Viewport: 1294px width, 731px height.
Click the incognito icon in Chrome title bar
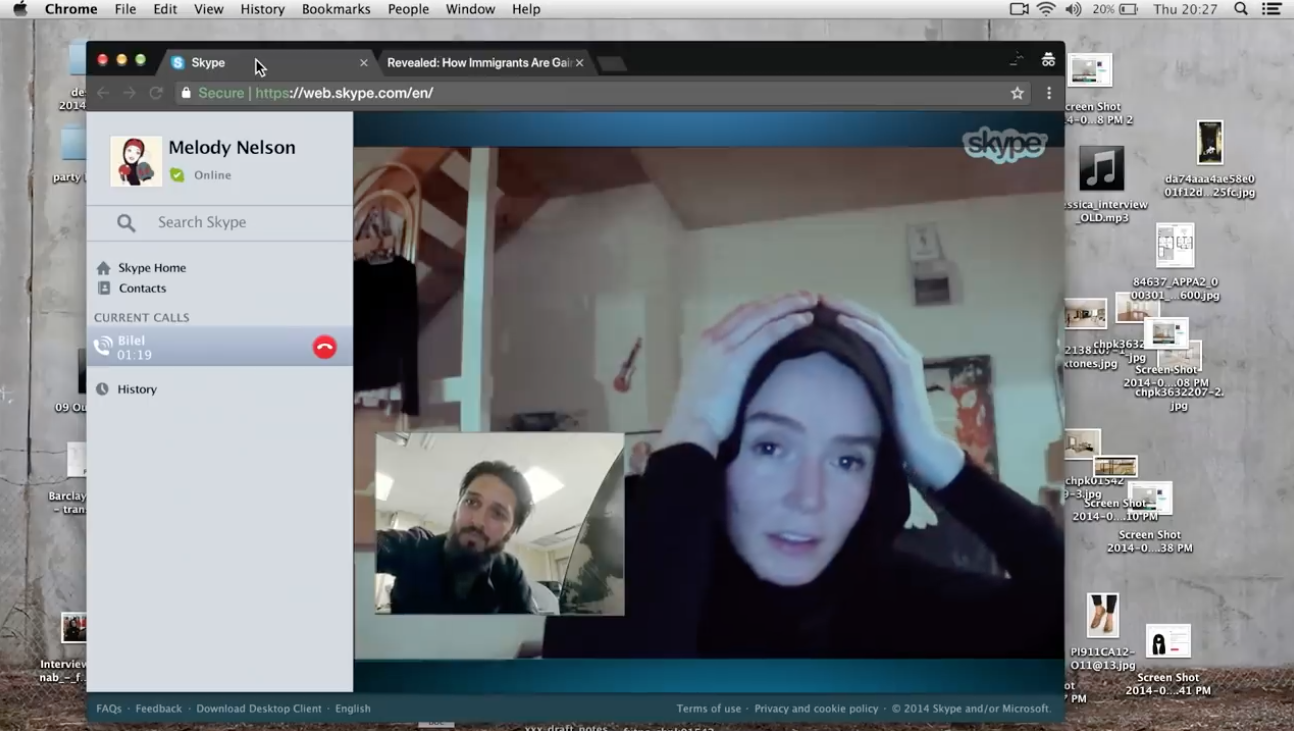click(1048, 60)
